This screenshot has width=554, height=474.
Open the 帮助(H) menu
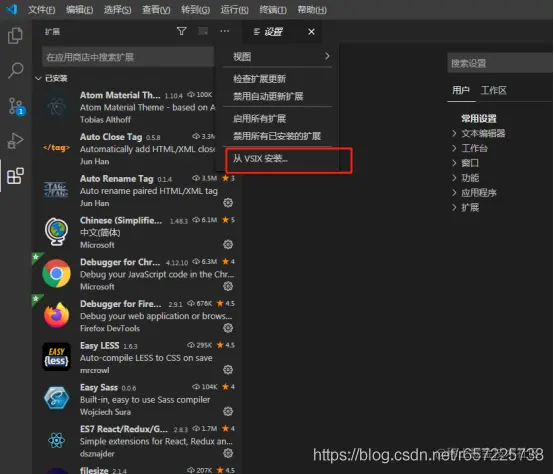pos(312,10)
